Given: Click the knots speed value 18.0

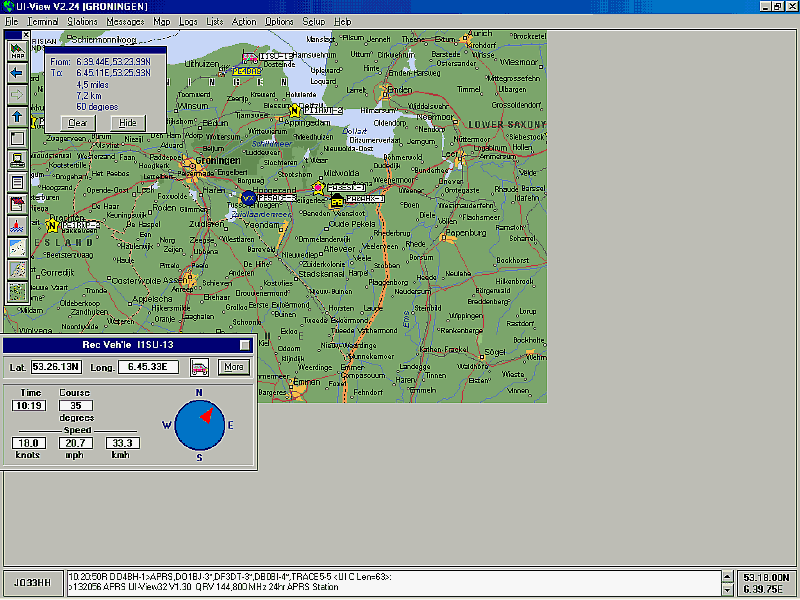Looking at the screenshot, I should (29, 443).
